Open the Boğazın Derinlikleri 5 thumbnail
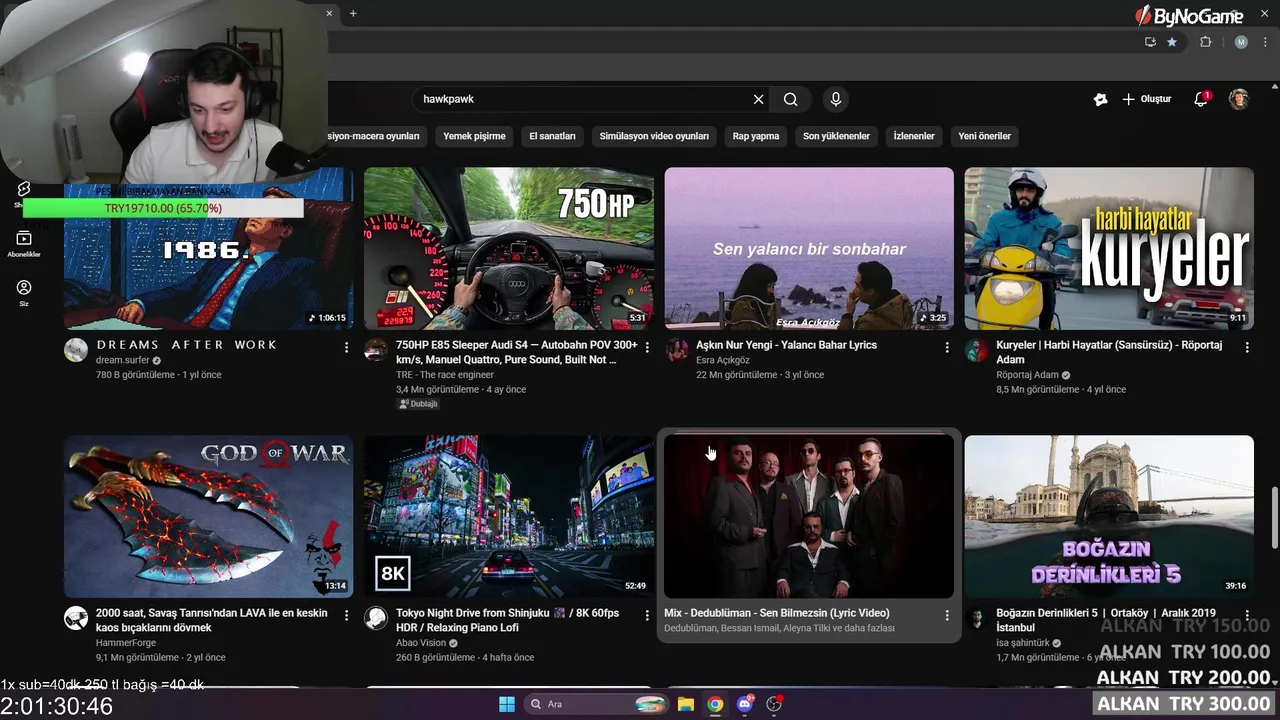The width and height of the screenshot is (1280, 720). (x=1109, y=516)
